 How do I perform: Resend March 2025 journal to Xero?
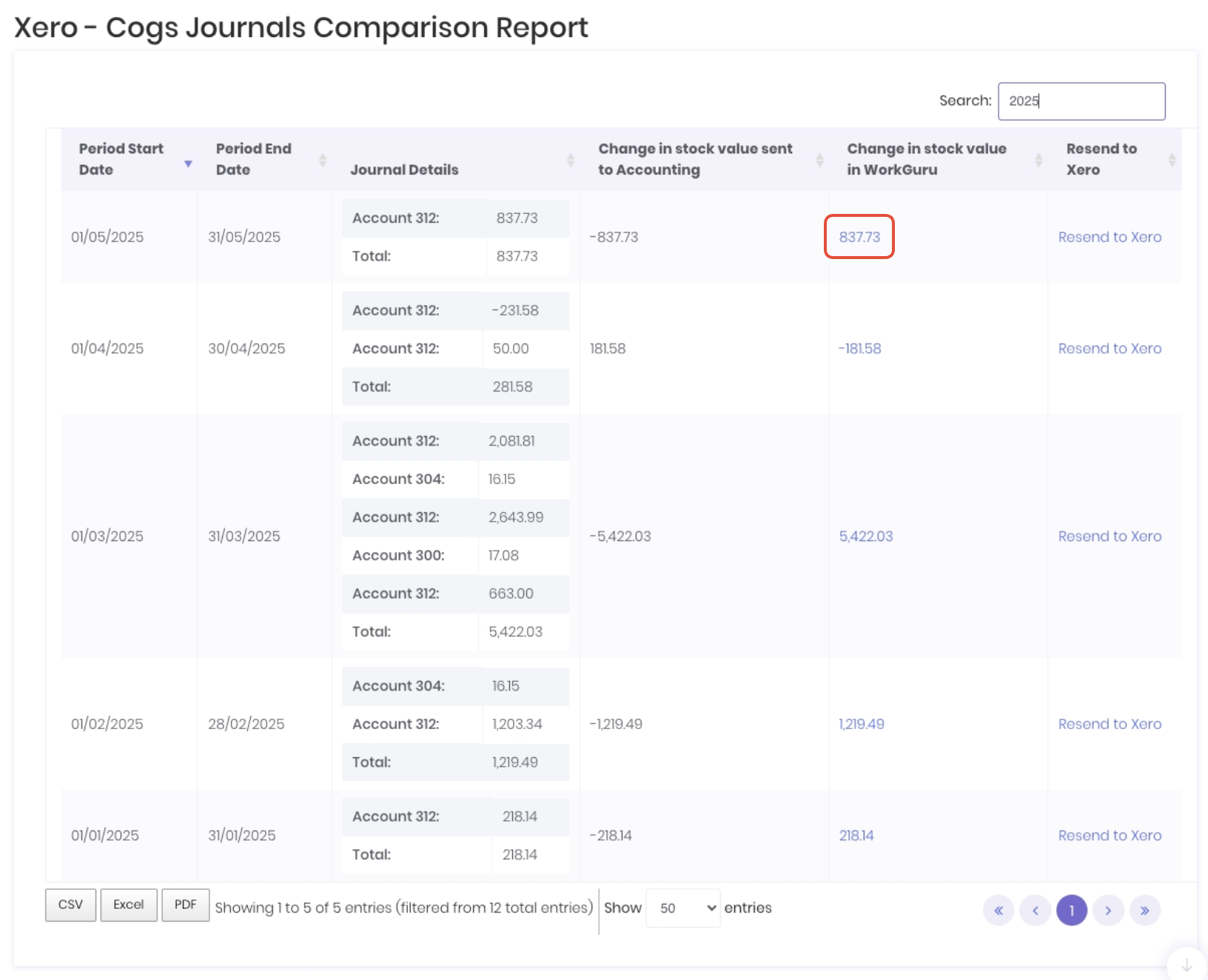(1110, 536)
